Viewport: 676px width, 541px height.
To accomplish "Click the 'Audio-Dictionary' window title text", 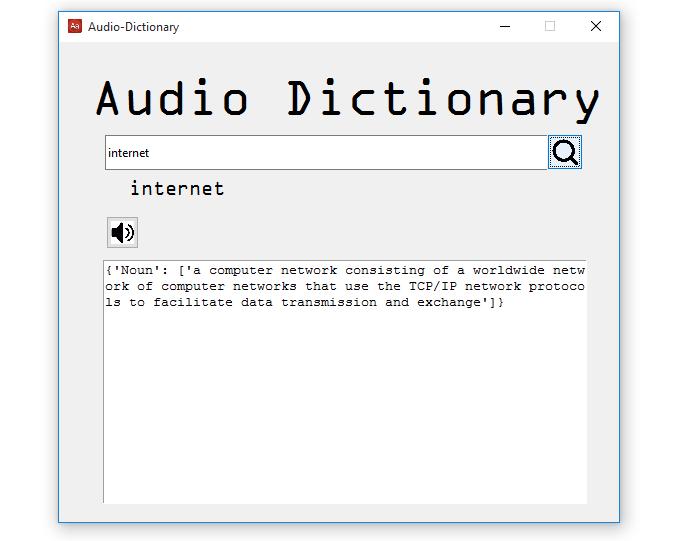I will (133, 27).
